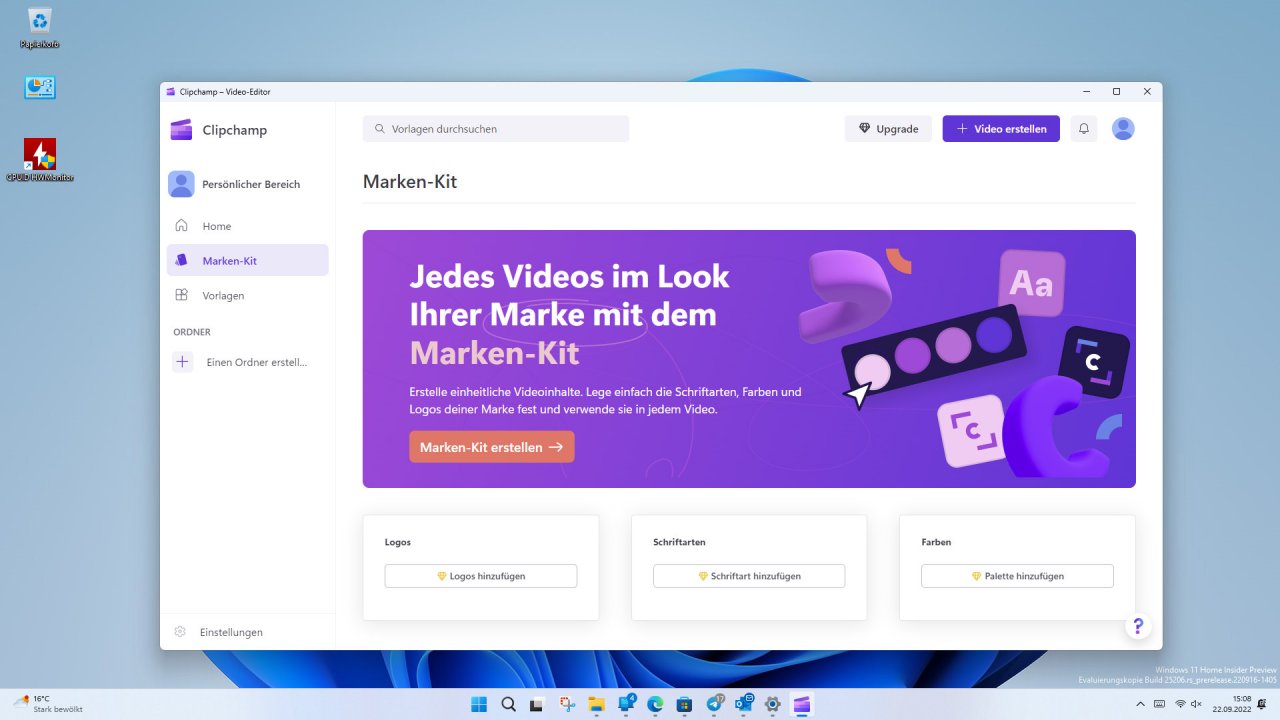Click the Vorlagen durchsuchen search field
The image size is (1280, 720).
(496, 129)
